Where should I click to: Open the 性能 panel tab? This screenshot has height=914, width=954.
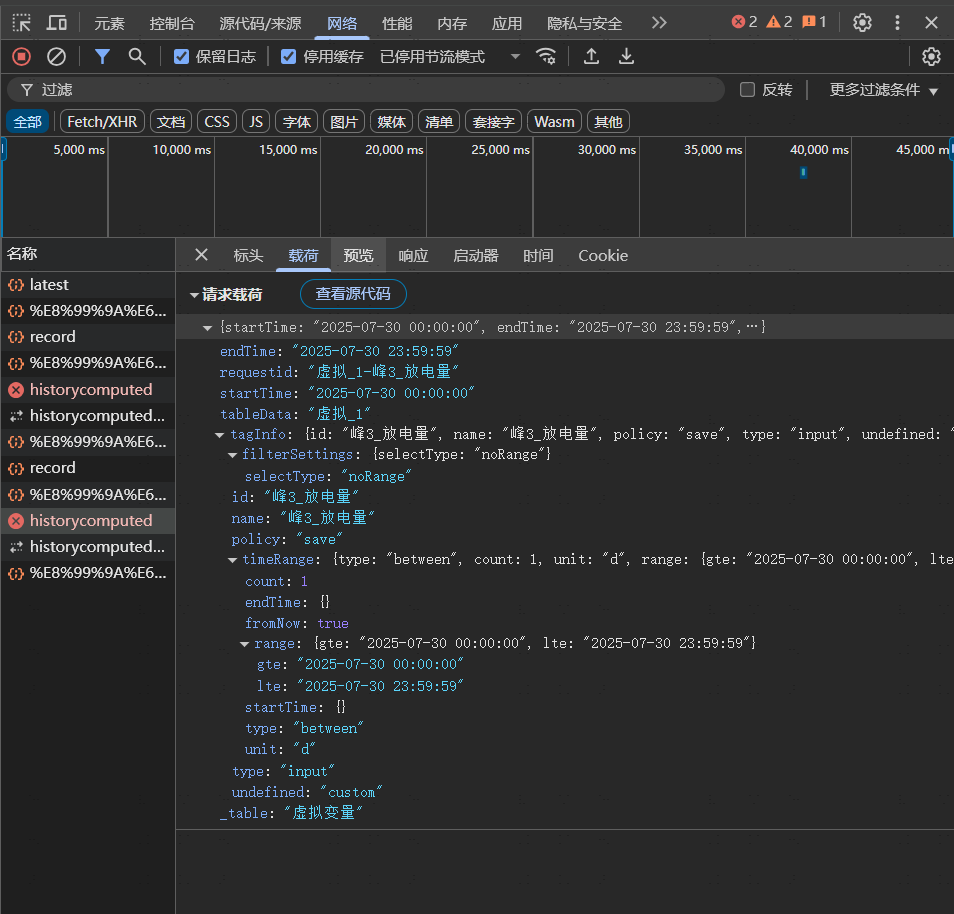click(x=397, y=23)
